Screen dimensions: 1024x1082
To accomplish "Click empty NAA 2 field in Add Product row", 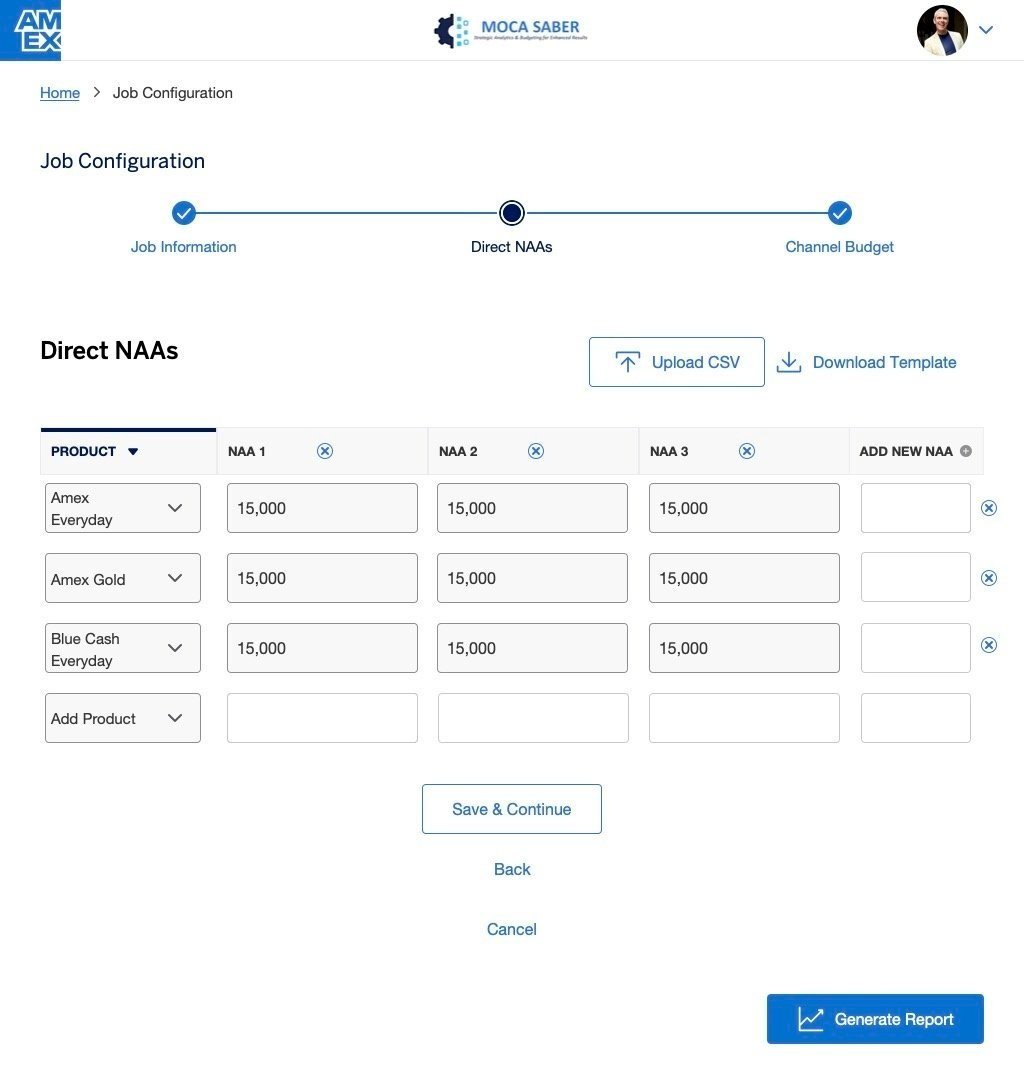I will 533,718.
